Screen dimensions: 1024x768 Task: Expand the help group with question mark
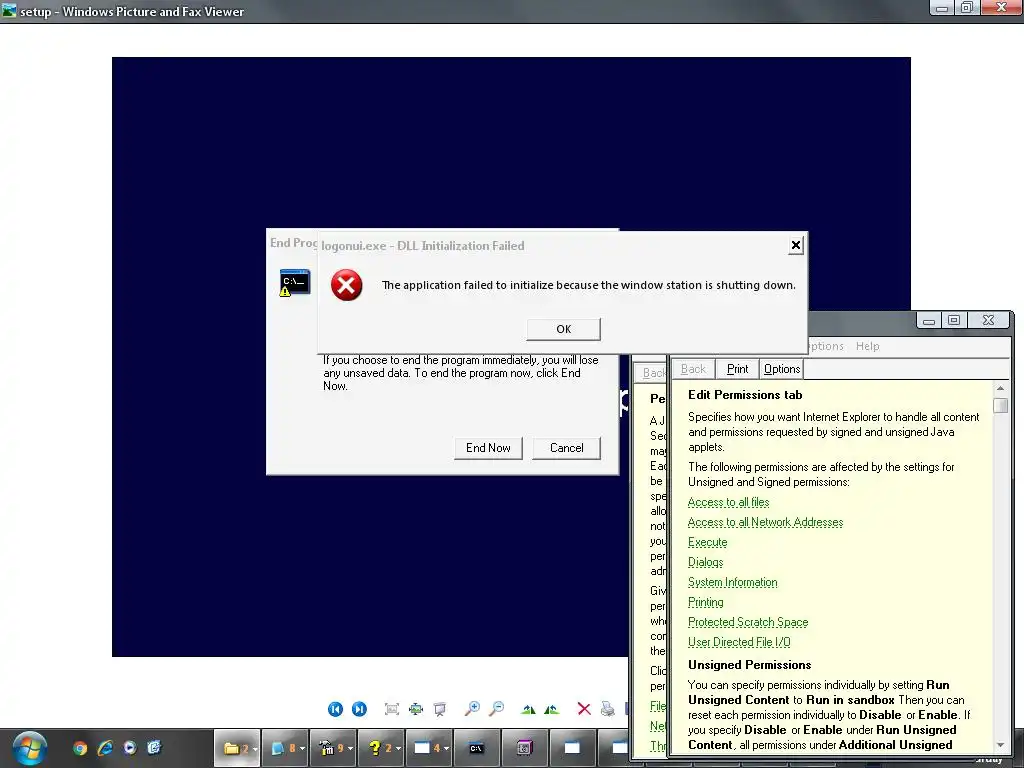point(381,748)
